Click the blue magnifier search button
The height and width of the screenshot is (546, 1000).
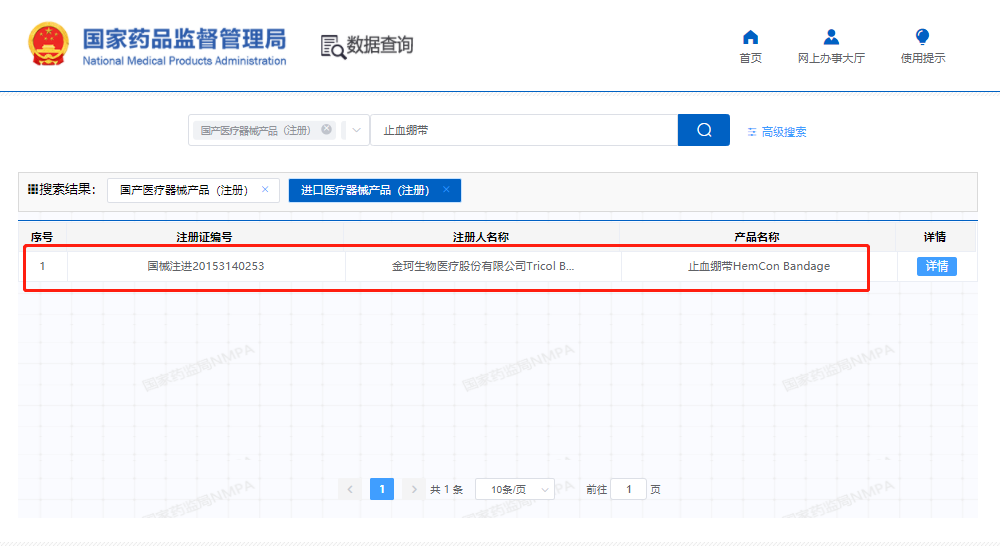pos(703,130)
